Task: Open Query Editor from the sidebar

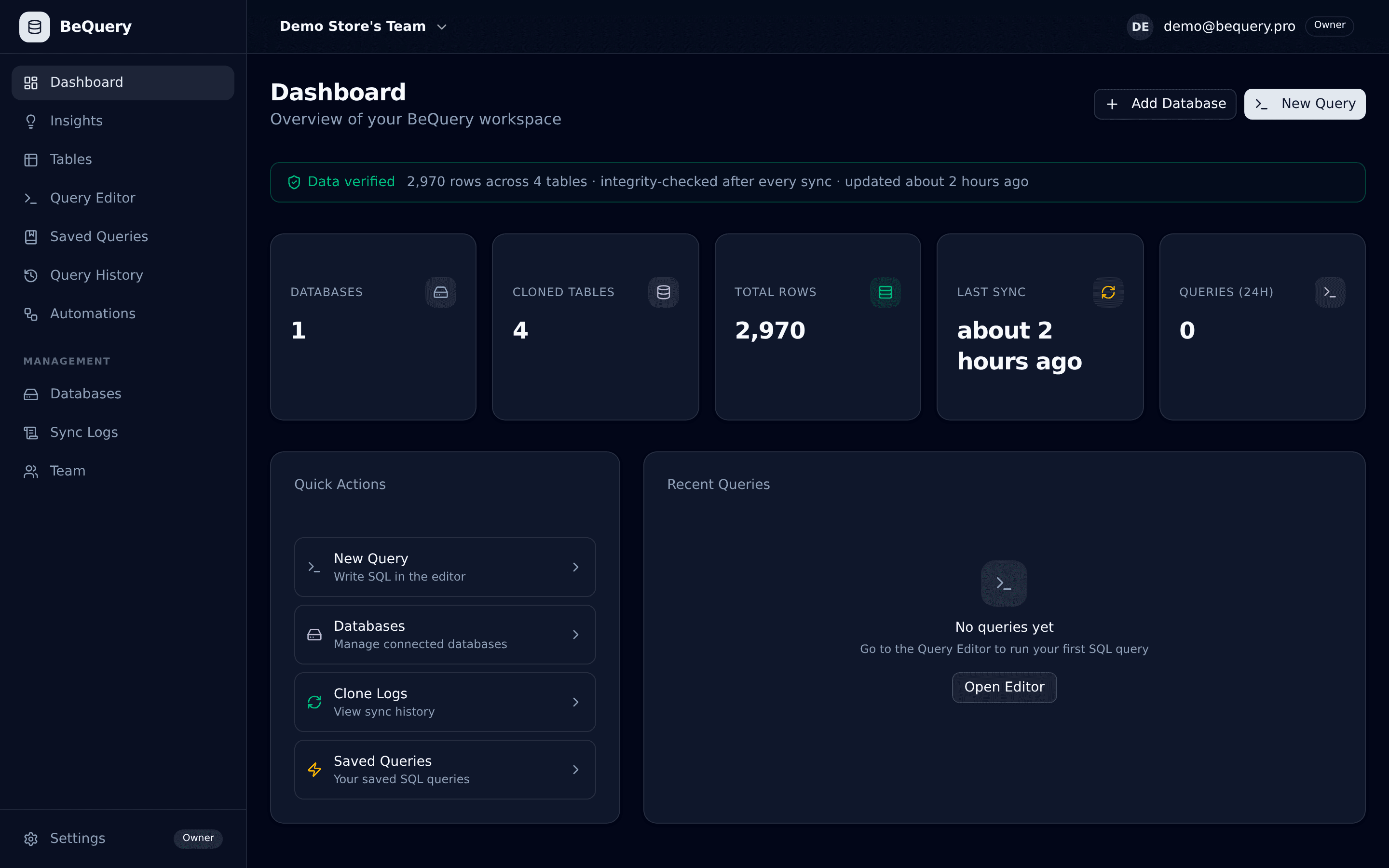Action: 123,198
